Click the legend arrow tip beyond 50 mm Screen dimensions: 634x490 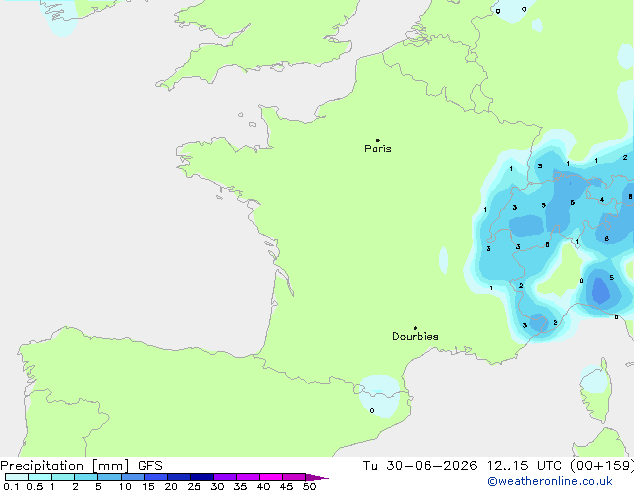(x=317, y=477)
